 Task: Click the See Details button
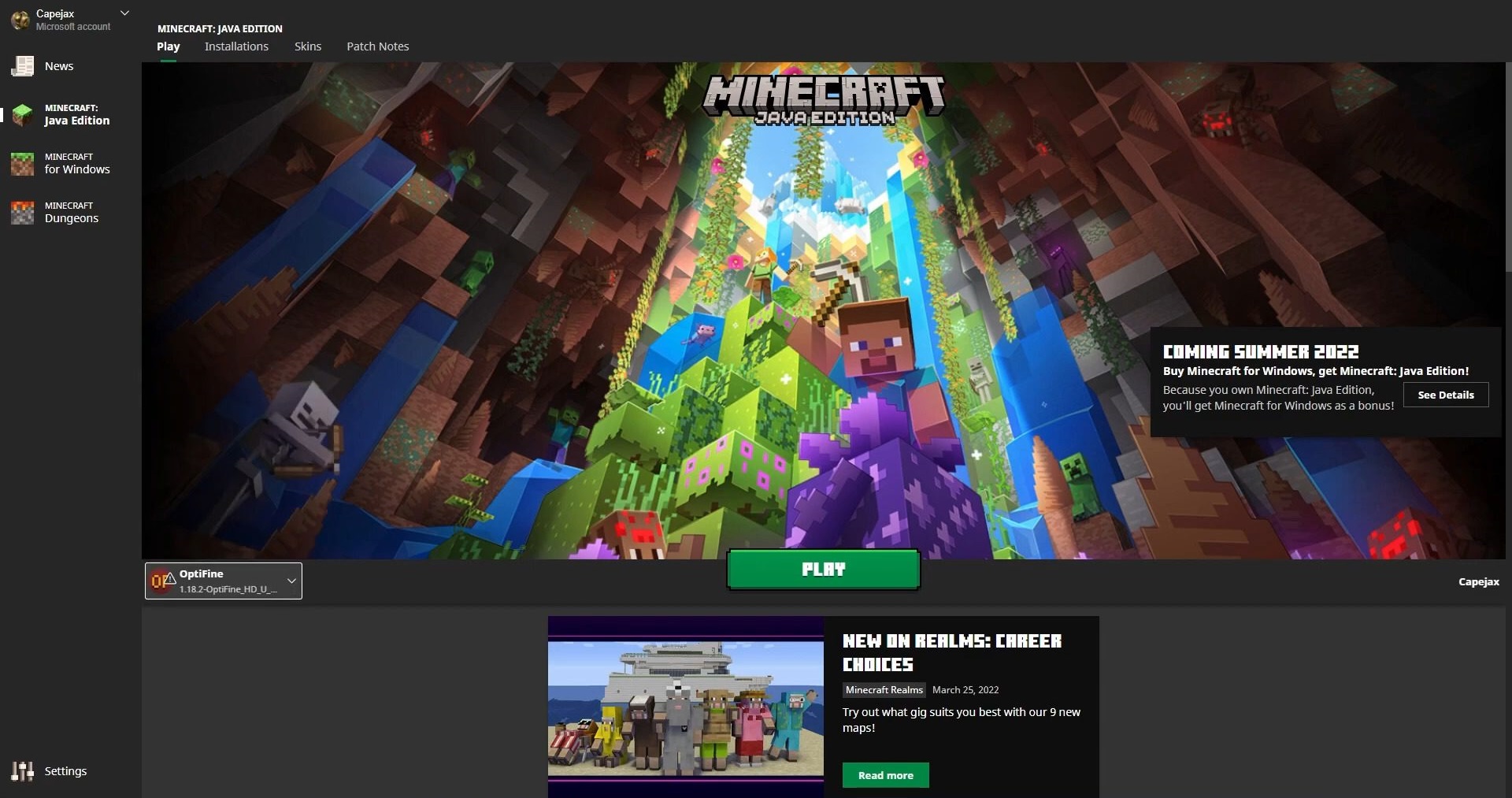(1445, 395)
